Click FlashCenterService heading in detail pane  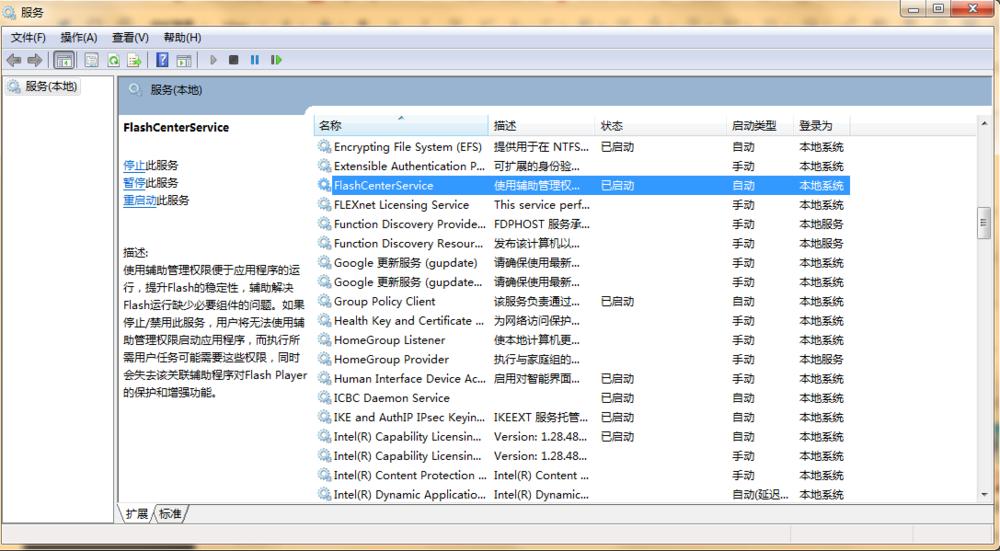click(176, 128)
